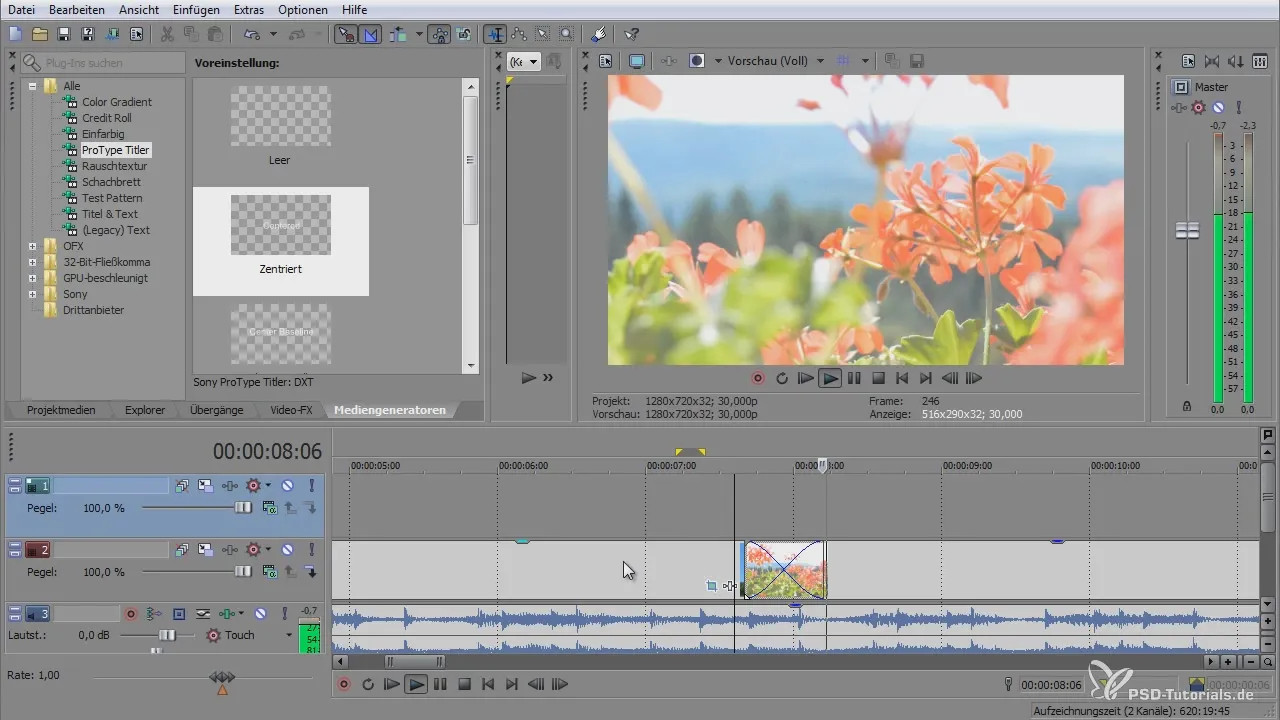Expand the Sony folder

(33, 294)
